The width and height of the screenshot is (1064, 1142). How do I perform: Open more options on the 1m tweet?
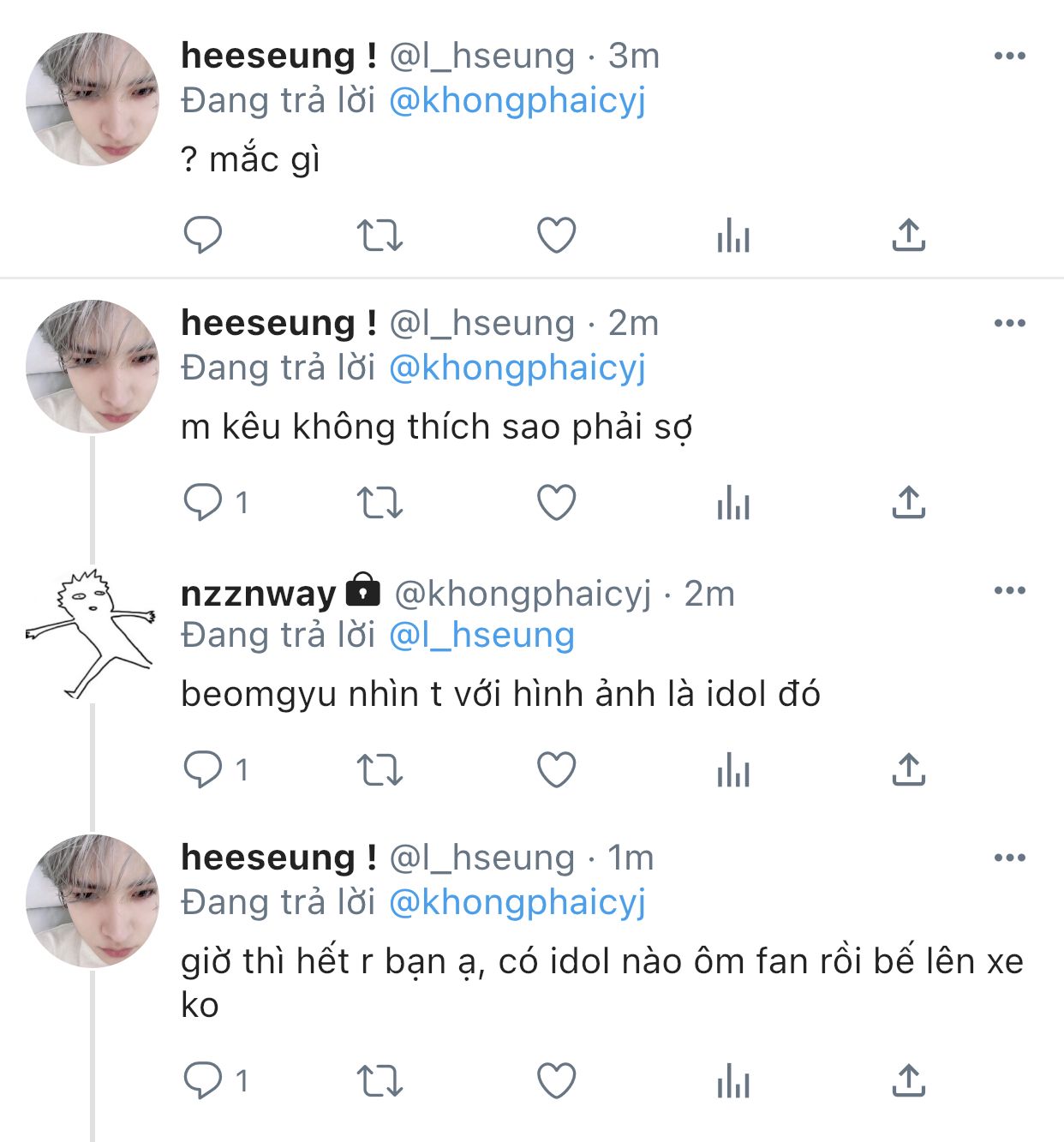(1009, 858)
